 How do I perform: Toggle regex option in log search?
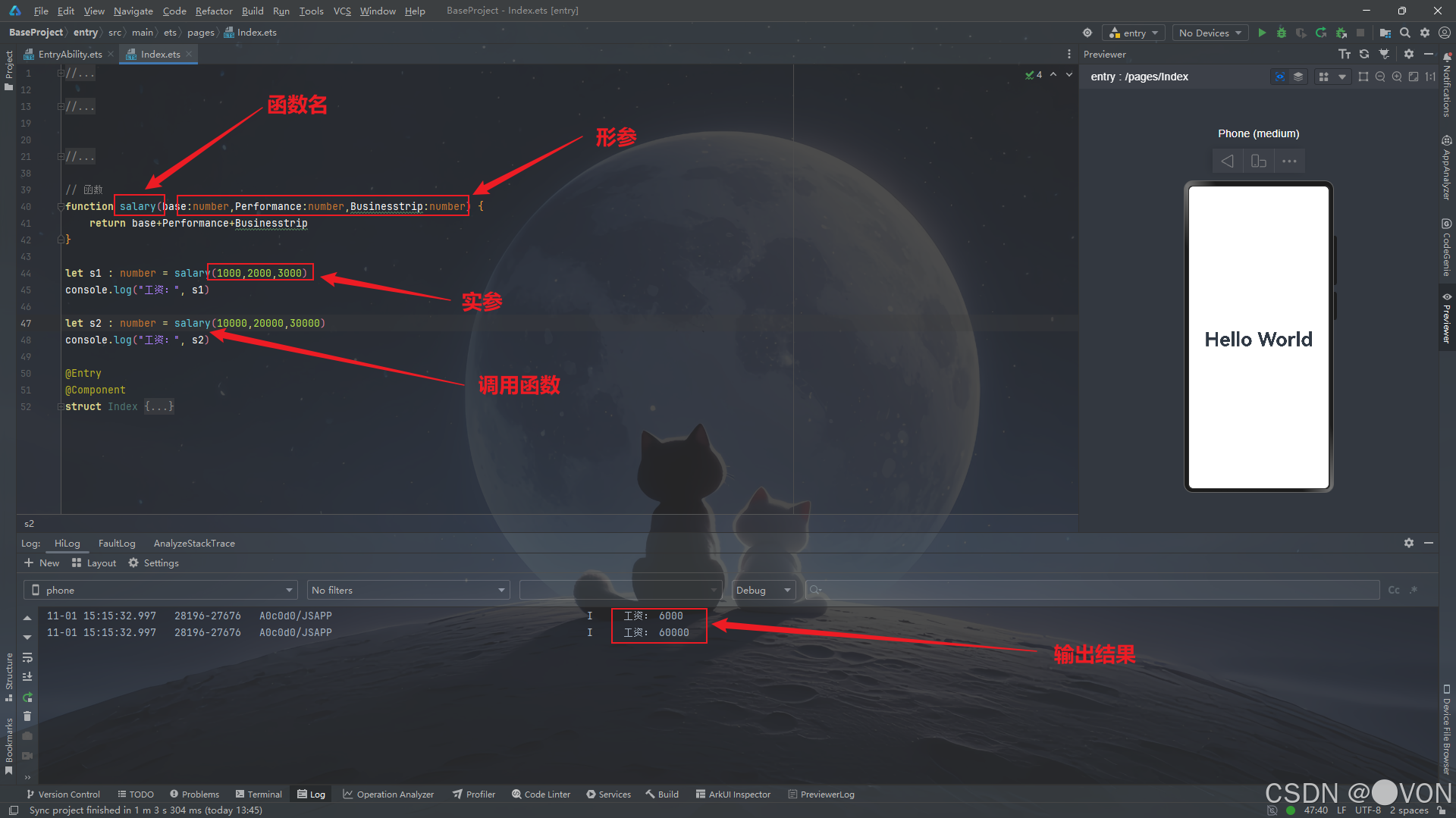[1414, 590]
